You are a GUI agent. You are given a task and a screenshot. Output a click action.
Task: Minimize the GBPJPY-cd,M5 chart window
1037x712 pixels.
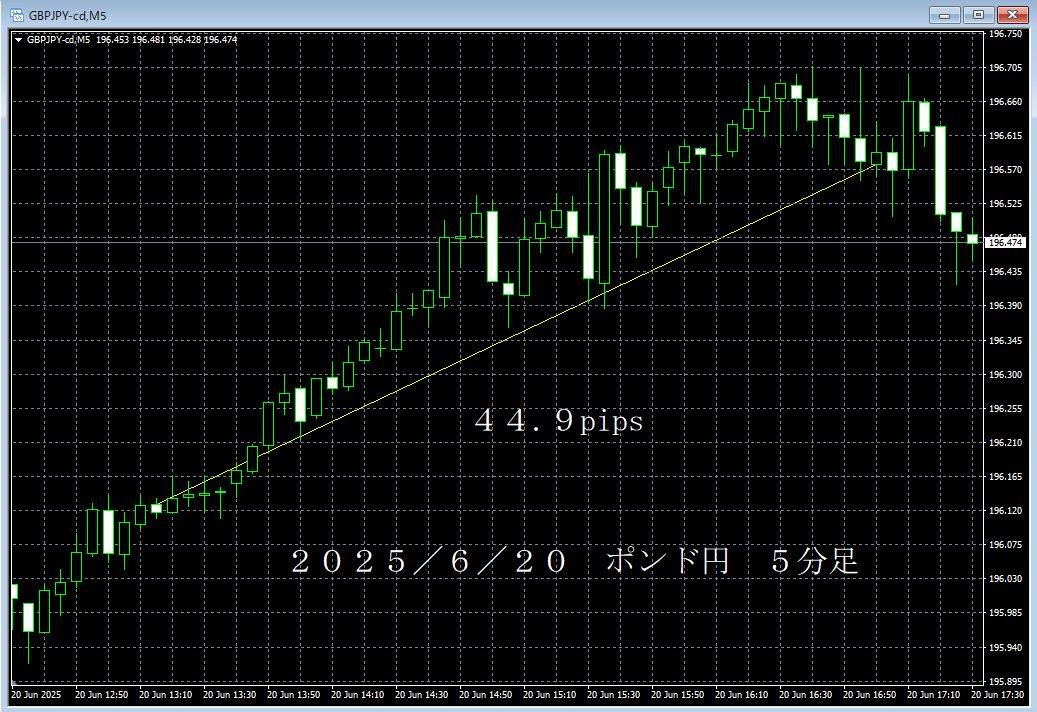[945, 14]
